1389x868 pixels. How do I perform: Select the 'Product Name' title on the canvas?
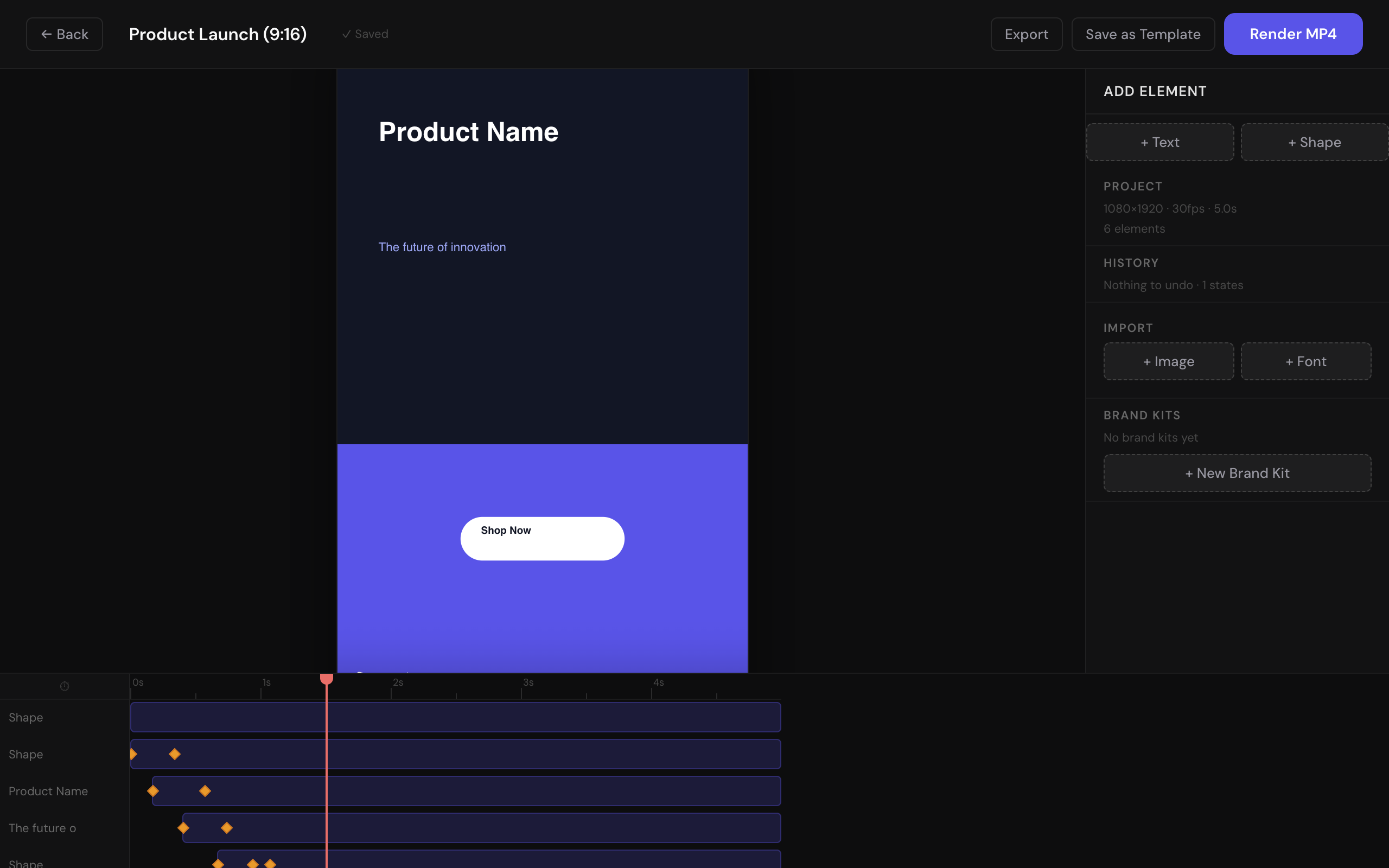click(x=468, y=131)
